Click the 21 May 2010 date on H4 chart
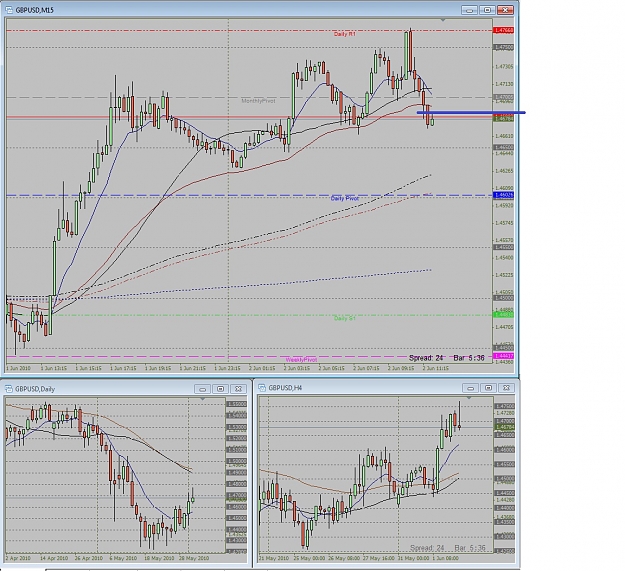Viewport: 625px width, 571px height. [x=274, y=558]
